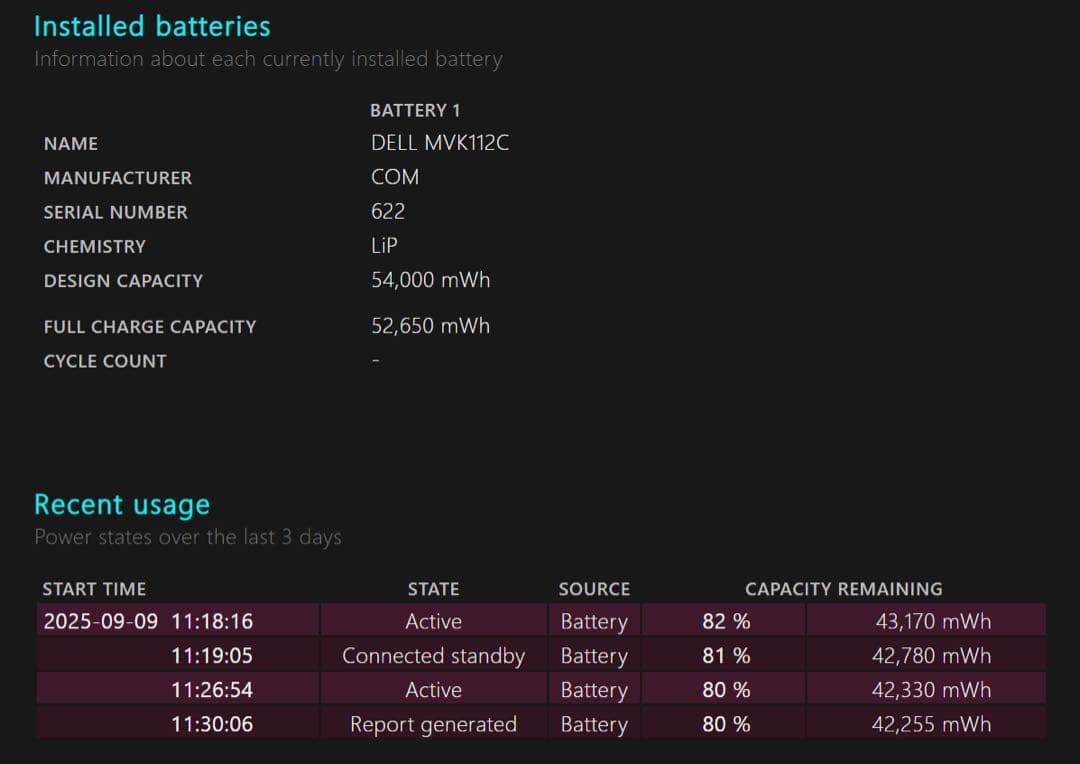Select the 52,650 mWh full charge value
This screenshot has width=1080, height=765.
pyautogui.click(x=430, y=326)
